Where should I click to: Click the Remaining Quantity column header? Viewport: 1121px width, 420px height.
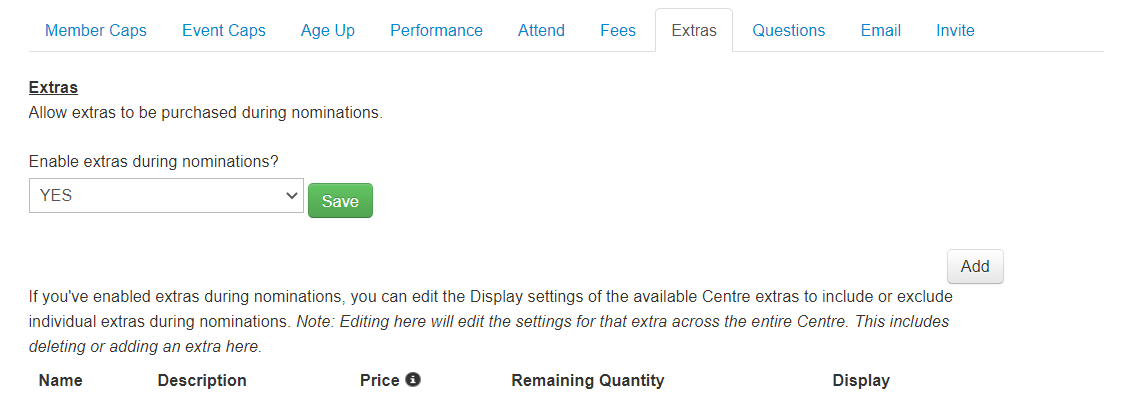coord(588,380)
